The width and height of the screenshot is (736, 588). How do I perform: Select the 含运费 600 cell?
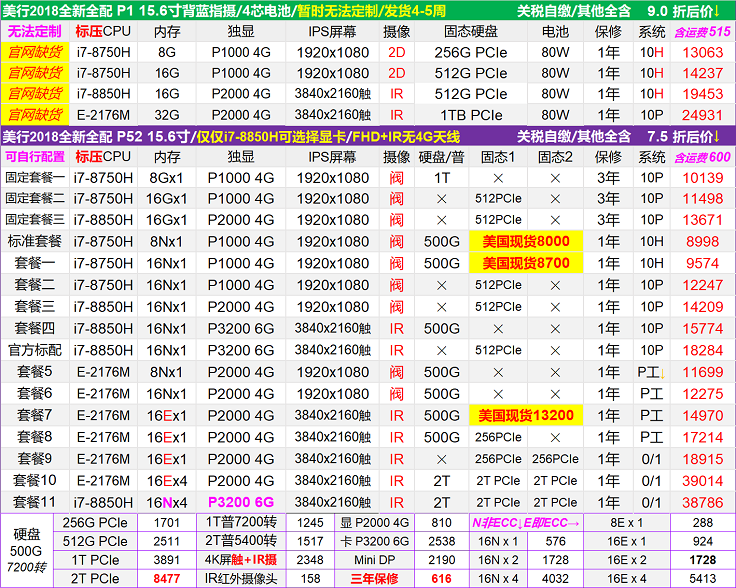702,157
